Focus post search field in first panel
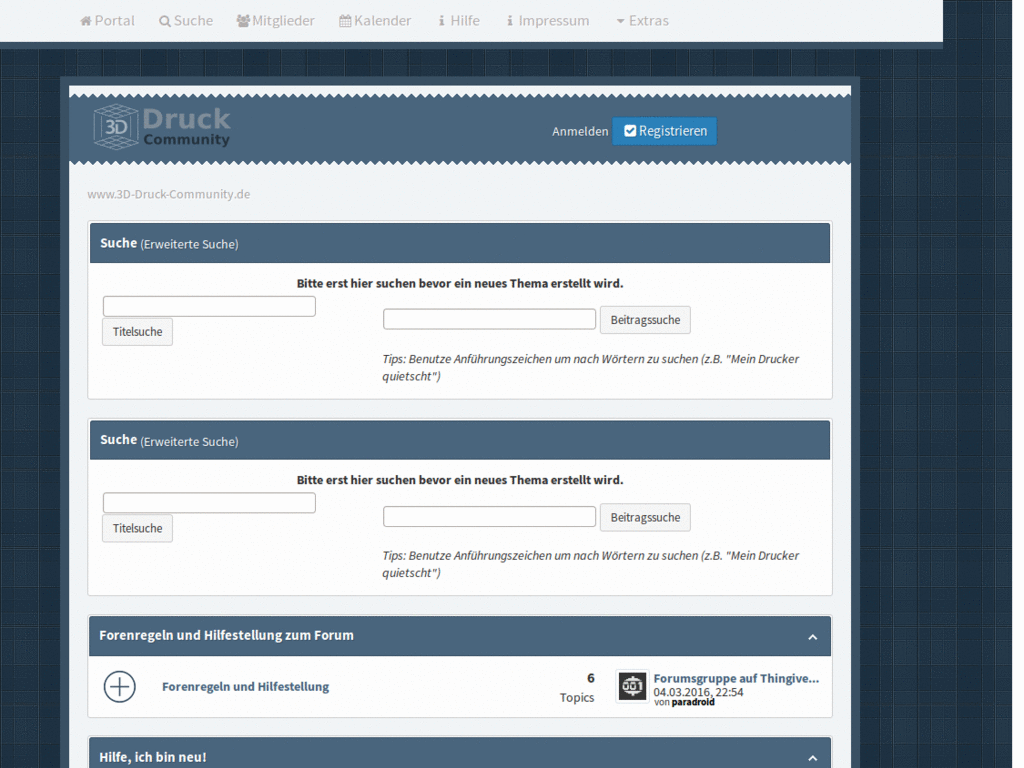This screenshot has width=1024, height=768. (x=489, y=319)
